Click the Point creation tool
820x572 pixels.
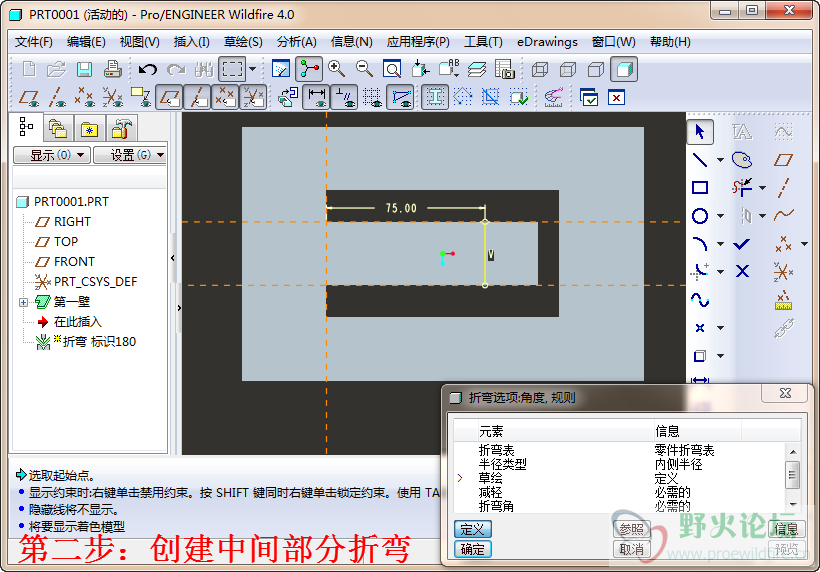click(700, 328)
